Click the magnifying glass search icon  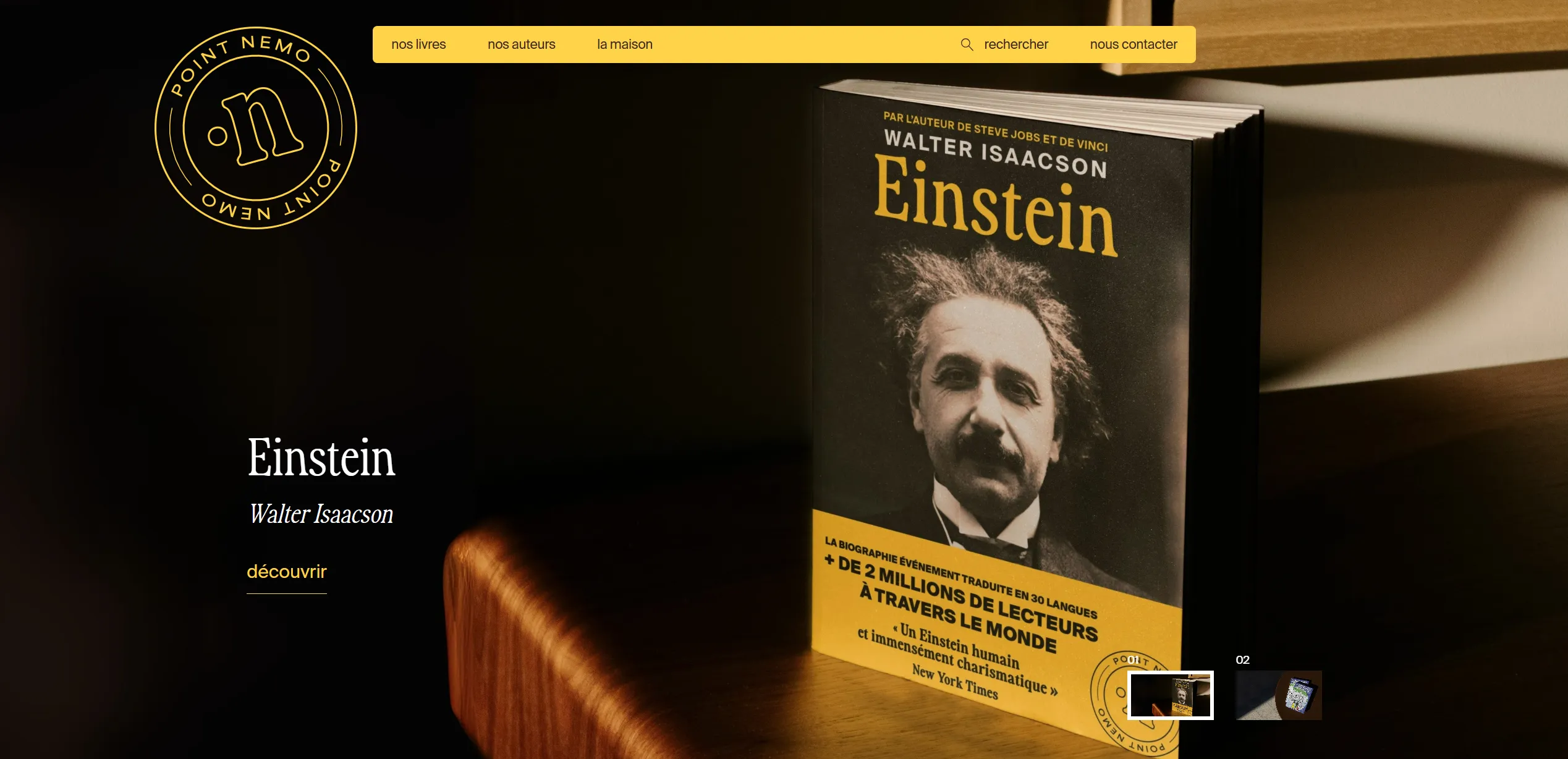[x=967, y=45]
